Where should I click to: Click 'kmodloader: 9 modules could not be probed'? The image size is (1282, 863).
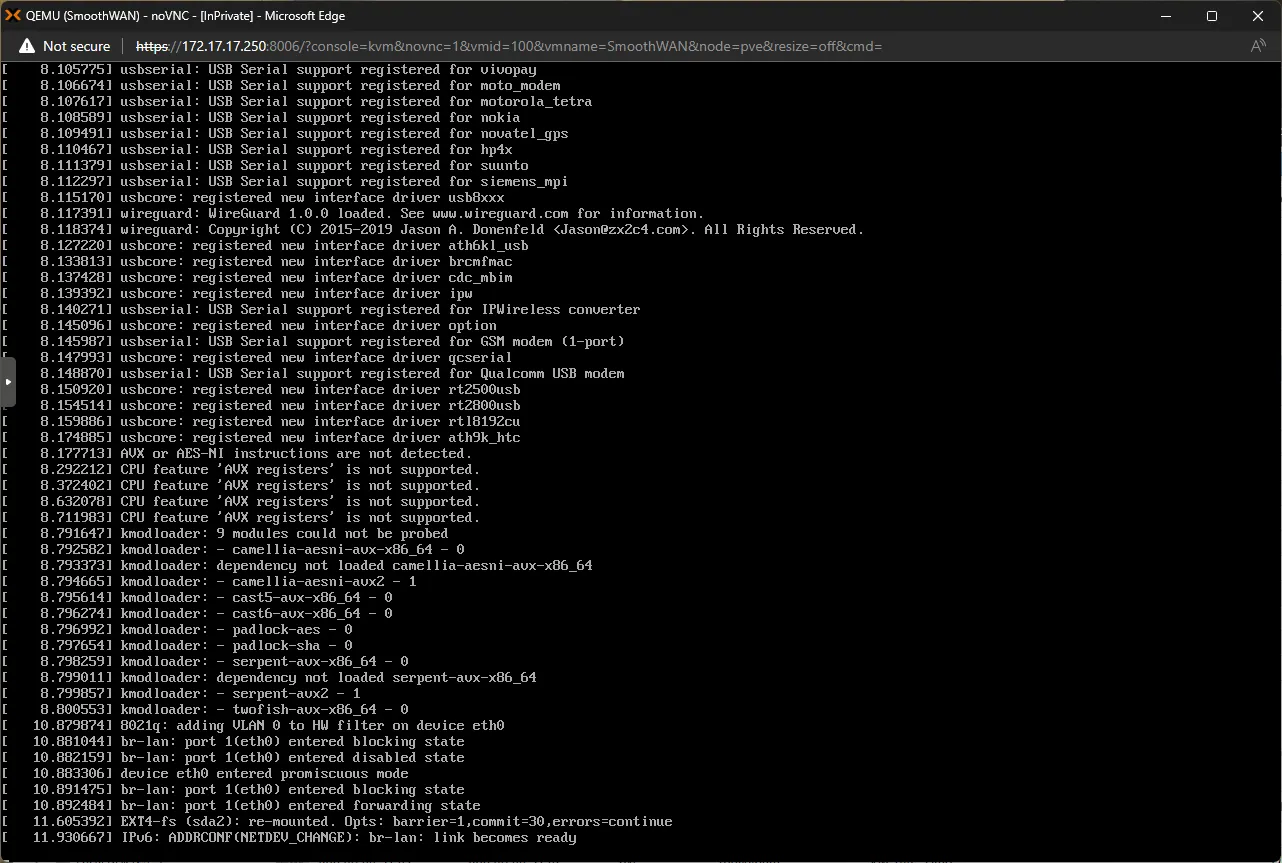tap(225, 534)
